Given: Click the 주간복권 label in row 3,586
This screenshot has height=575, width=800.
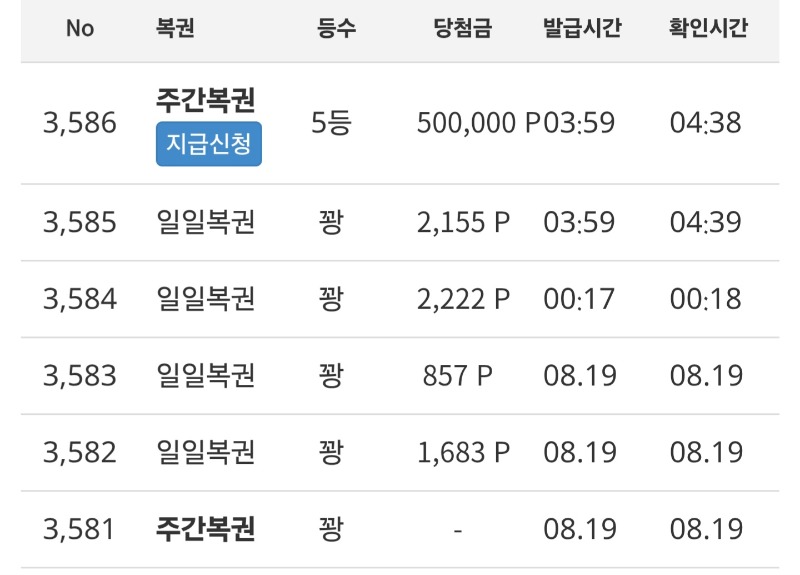Looking at the screenshot, I should click(x=205, y=100).
